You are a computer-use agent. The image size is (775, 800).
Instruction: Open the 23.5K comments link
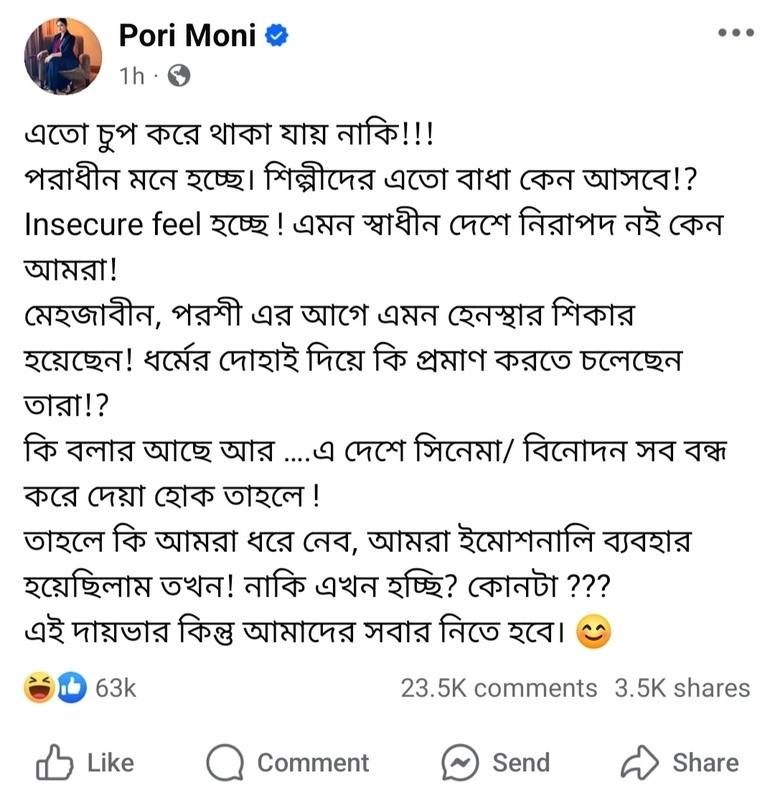pyautogui.click(x=498, y=688)
